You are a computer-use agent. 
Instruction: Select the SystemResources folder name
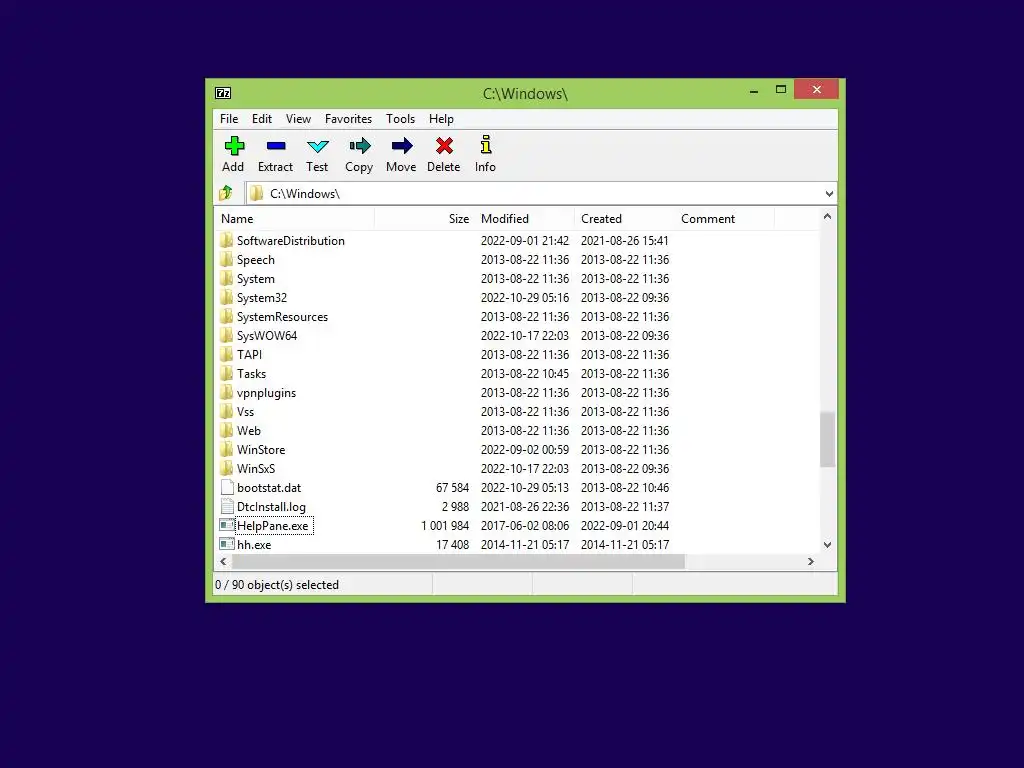point(282,317)
